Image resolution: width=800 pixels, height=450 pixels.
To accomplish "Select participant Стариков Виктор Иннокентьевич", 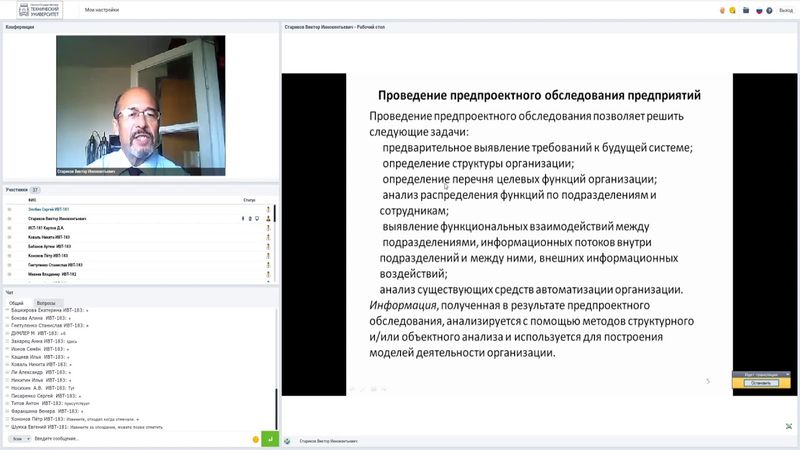I will coord(57,218).
